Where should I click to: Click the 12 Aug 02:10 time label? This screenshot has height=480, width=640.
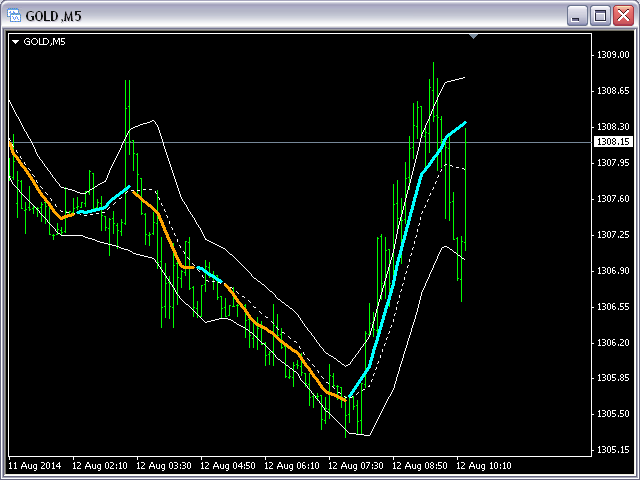point(100,466)
